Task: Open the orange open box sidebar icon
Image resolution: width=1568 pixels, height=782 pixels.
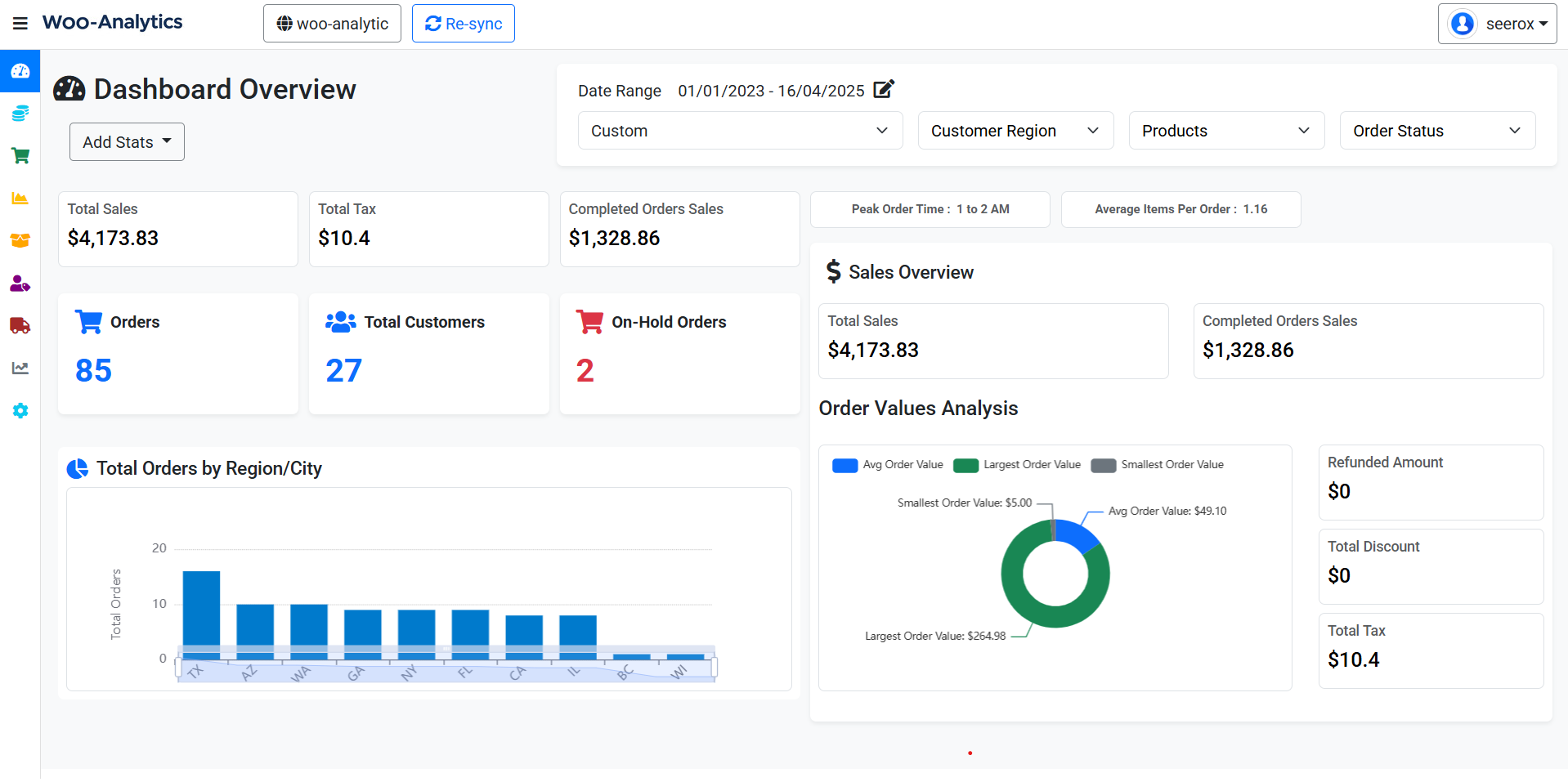Action: point(20,240)
